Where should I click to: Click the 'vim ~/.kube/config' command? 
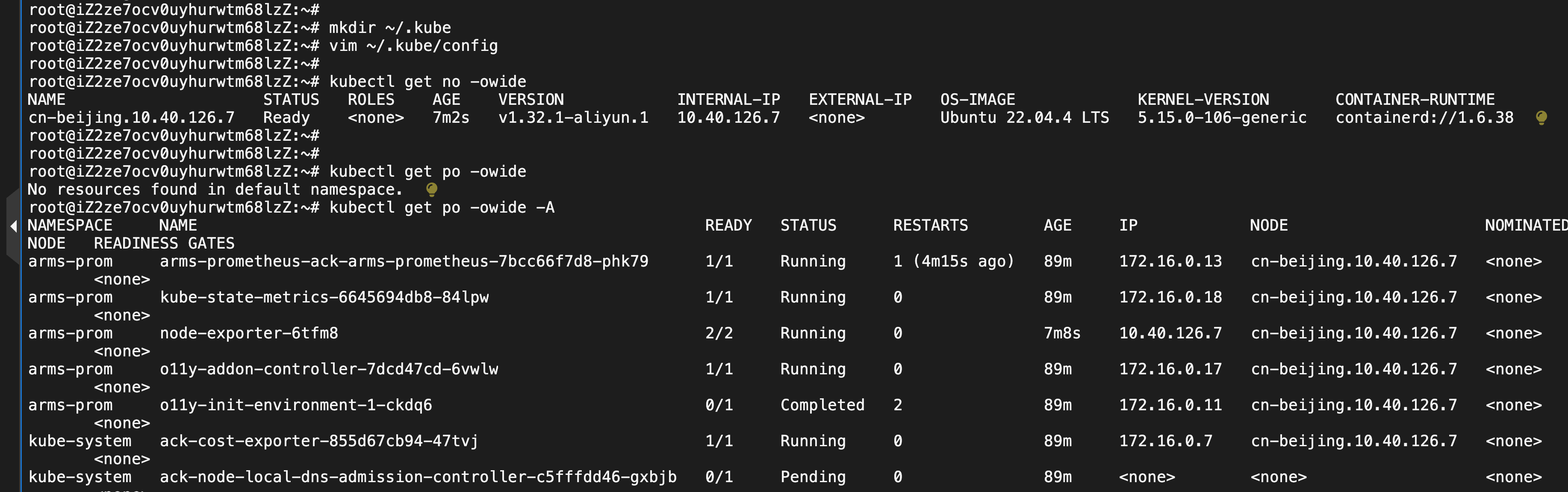click(413, 46)
